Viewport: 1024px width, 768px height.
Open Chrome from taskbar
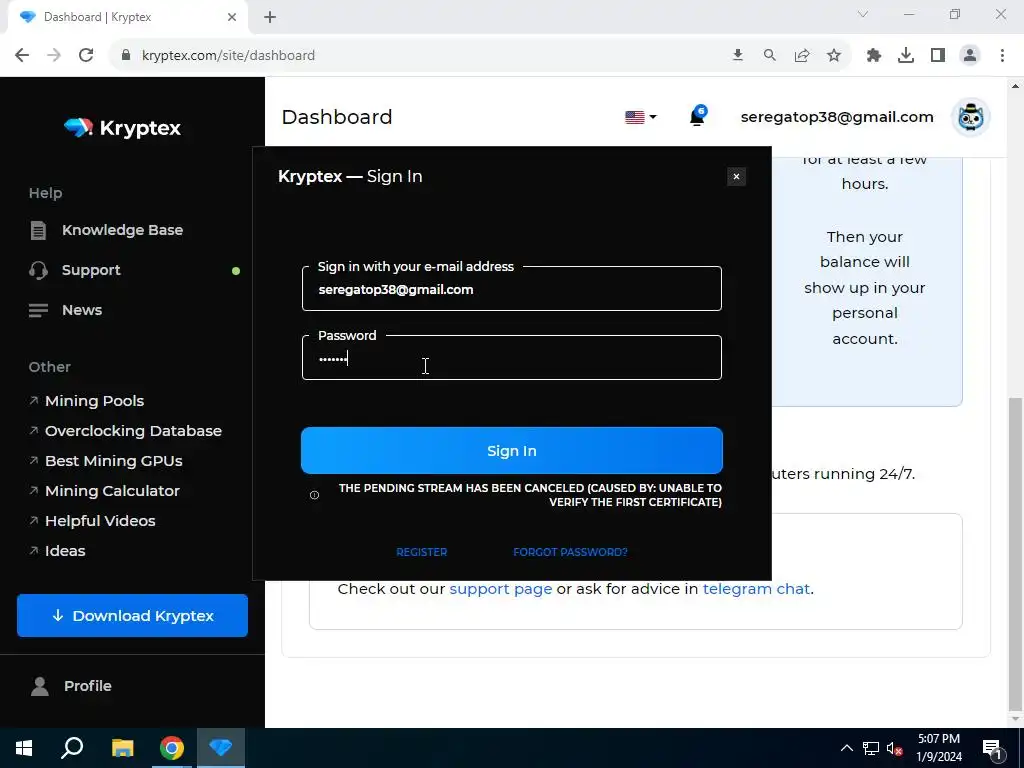(172, 748)
